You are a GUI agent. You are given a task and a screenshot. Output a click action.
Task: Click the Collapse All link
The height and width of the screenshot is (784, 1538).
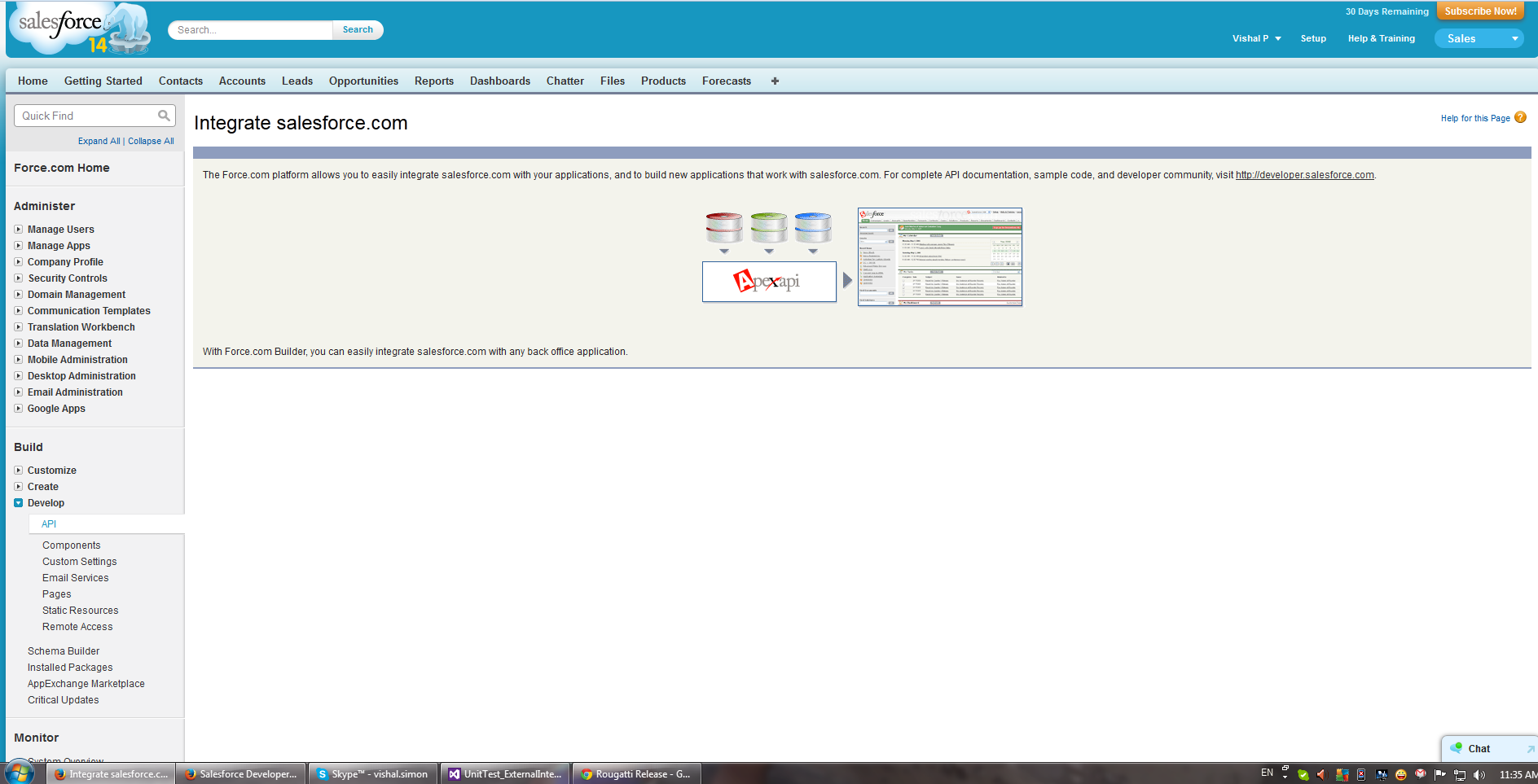(x=151, y=141)
